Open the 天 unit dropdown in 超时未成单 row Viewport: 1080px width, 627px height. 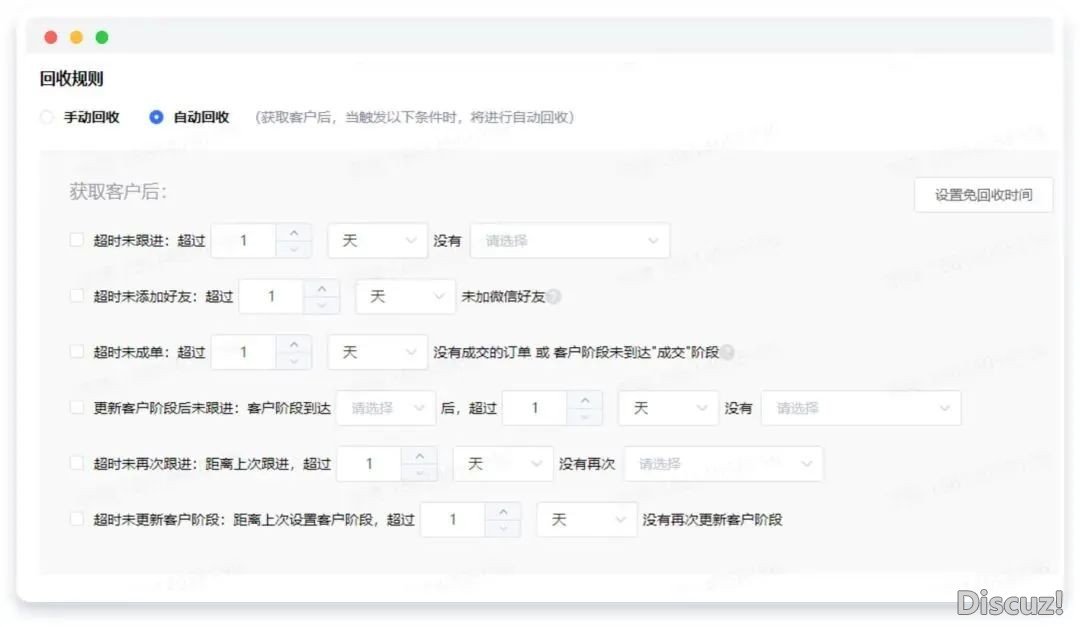point(377,352)
